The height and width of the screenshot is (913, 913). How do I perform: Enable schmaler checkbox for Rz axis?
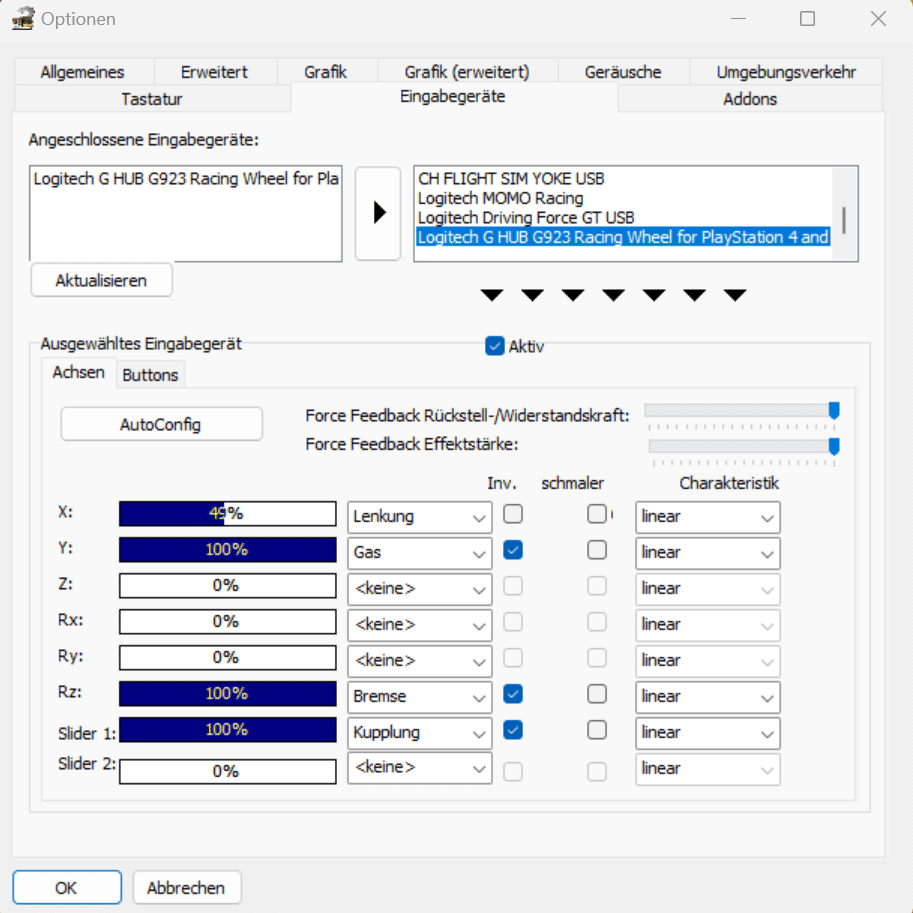[x=597, y=694]
